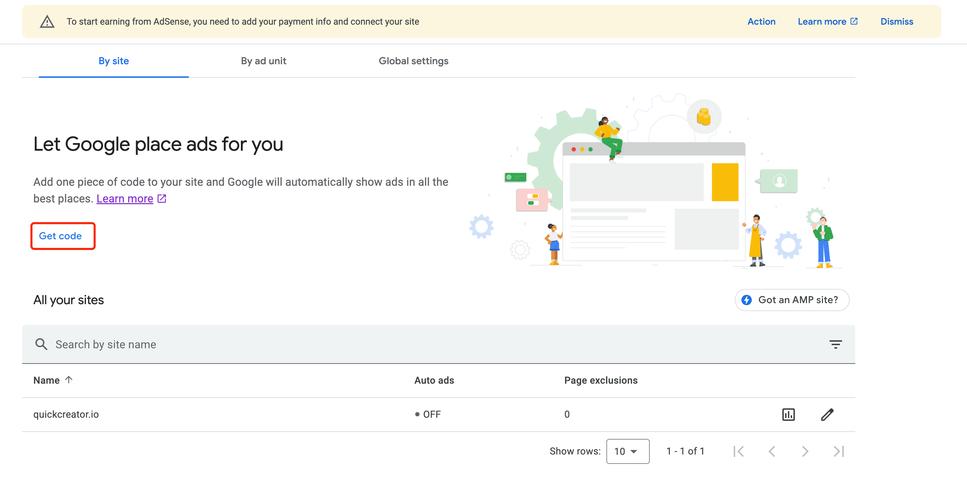Dismiss the AdSense payment banner
Image resolution: width=967 pixels, height=500 pixels.
(896, 22)
